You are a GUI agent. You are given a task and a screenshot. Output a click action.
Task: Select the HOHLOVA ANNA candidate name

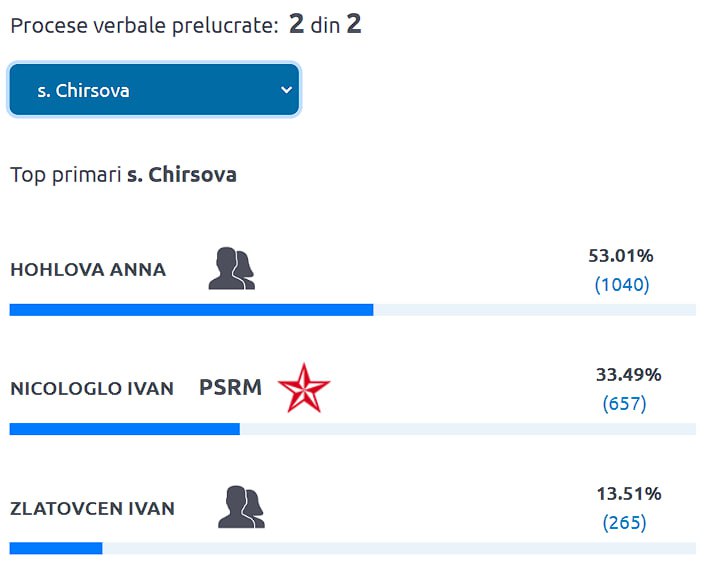click(x=88, y=270)
